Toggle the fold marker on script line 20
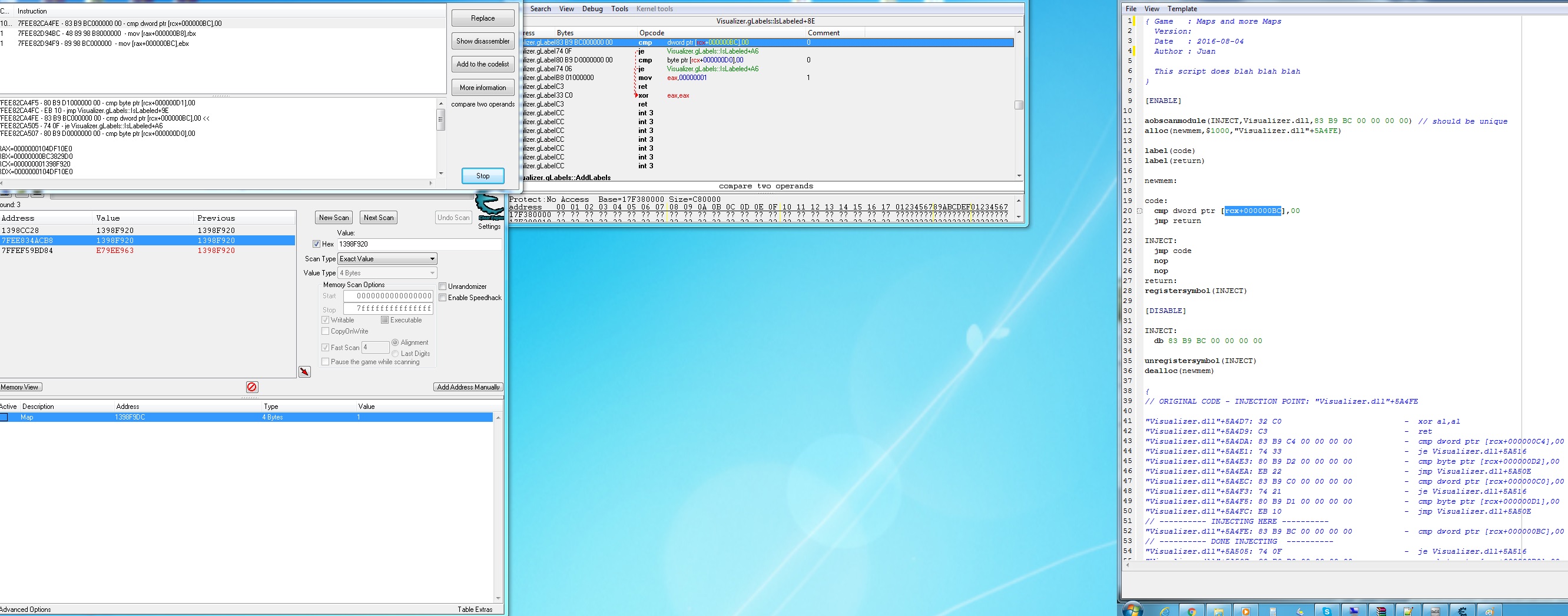 tap(1139, 211)
